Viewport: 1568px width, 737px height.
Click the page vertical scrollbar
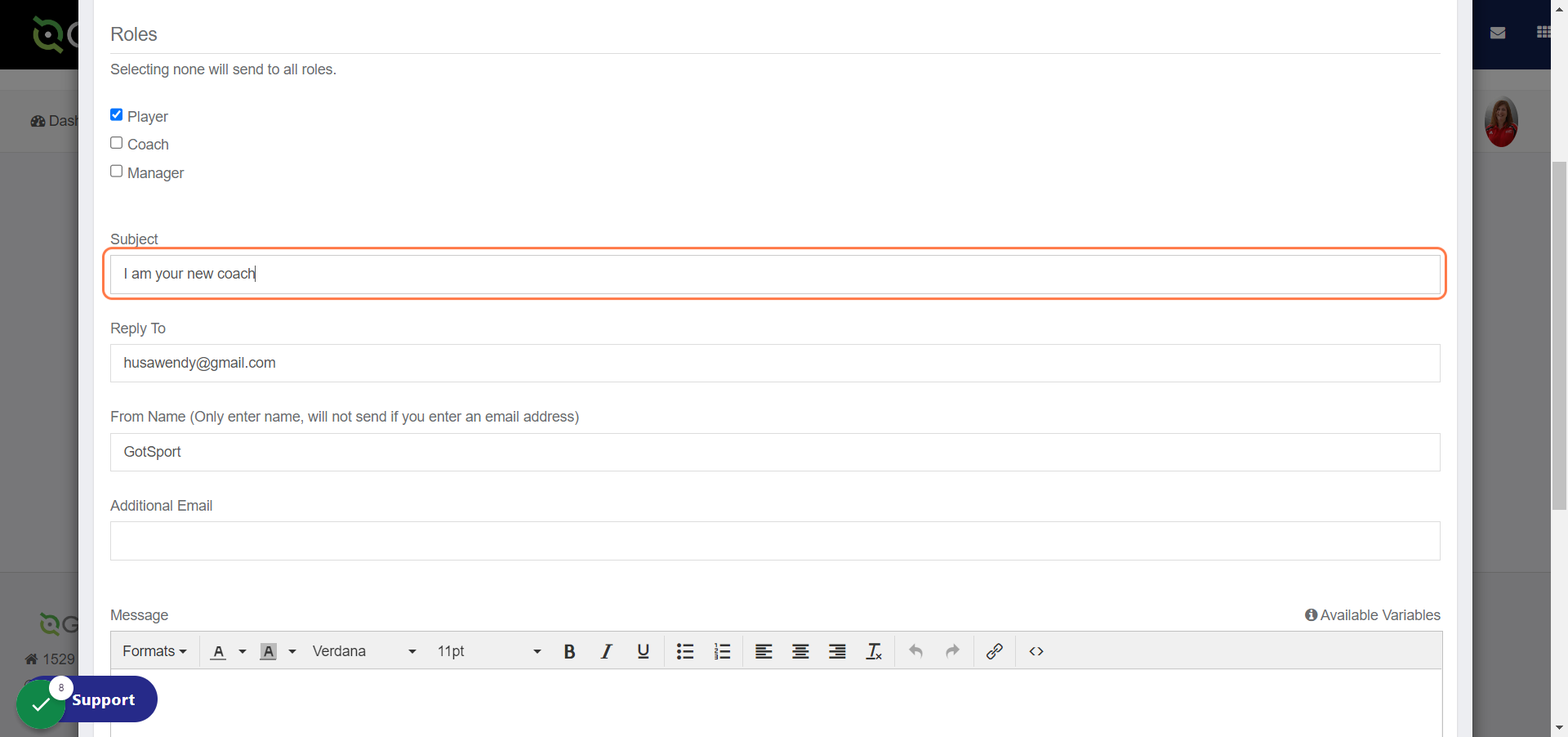1559,335
